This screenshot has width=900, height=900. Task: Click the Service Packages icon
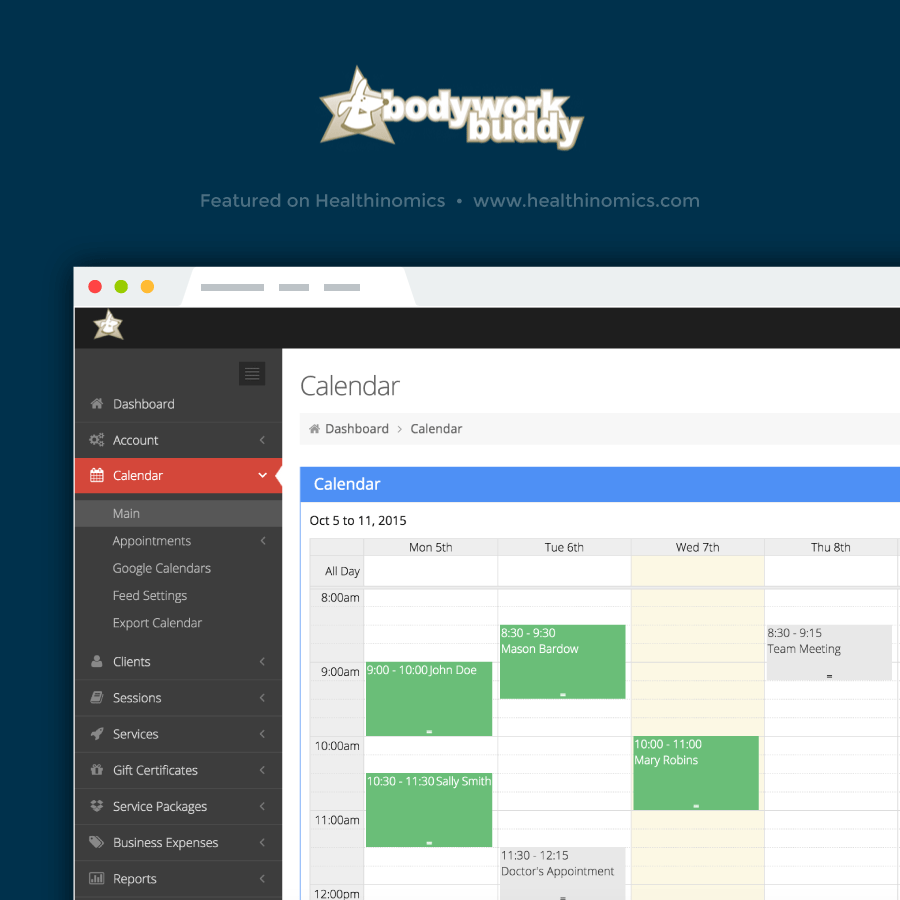coord(97,806)
